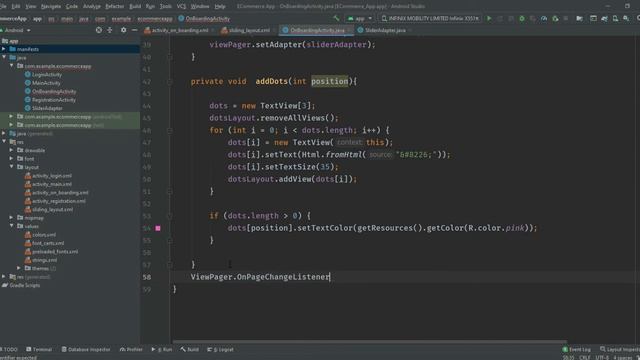
Task: Collapse the res folder
Action: pyautogui.click(x=4, y=142)
